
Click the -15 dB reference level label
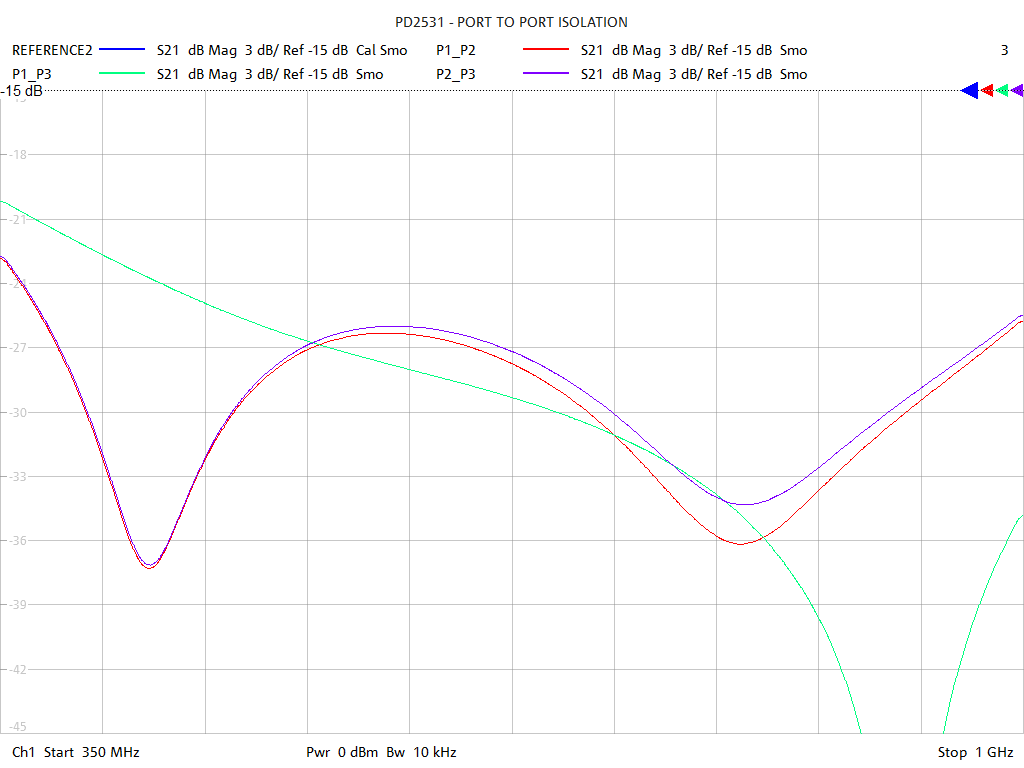(22, 91)
